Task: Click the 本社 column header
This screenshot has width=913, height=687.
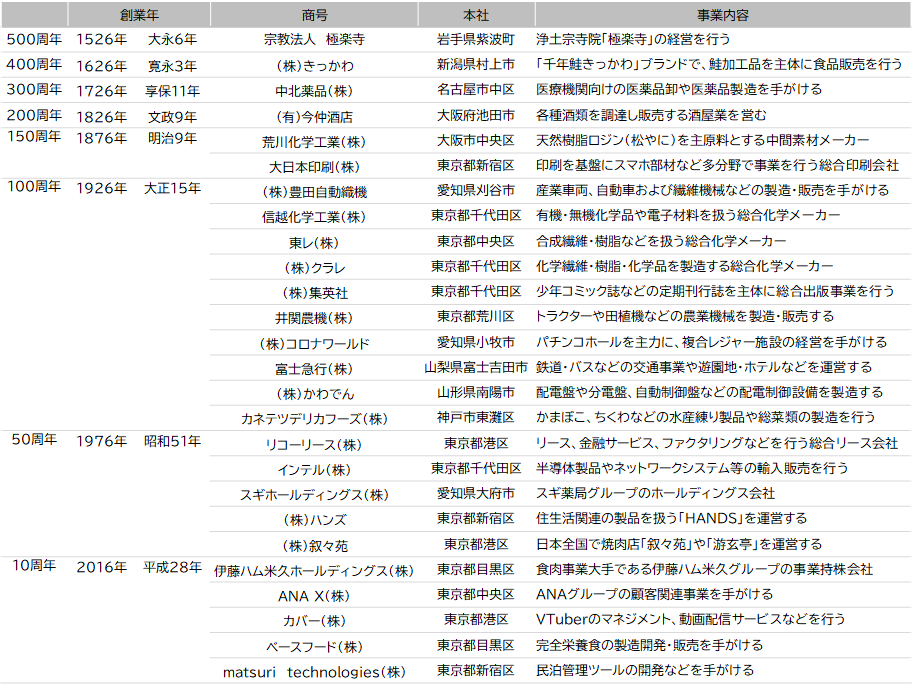Action: (x=476, y=15)
